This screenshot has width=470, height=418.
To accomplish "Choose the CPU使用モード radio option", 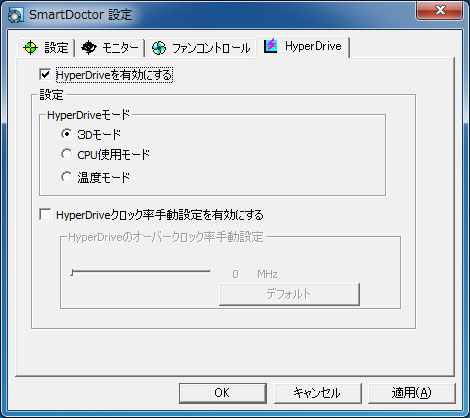I will pyautogui.click(x=66, y=154).
